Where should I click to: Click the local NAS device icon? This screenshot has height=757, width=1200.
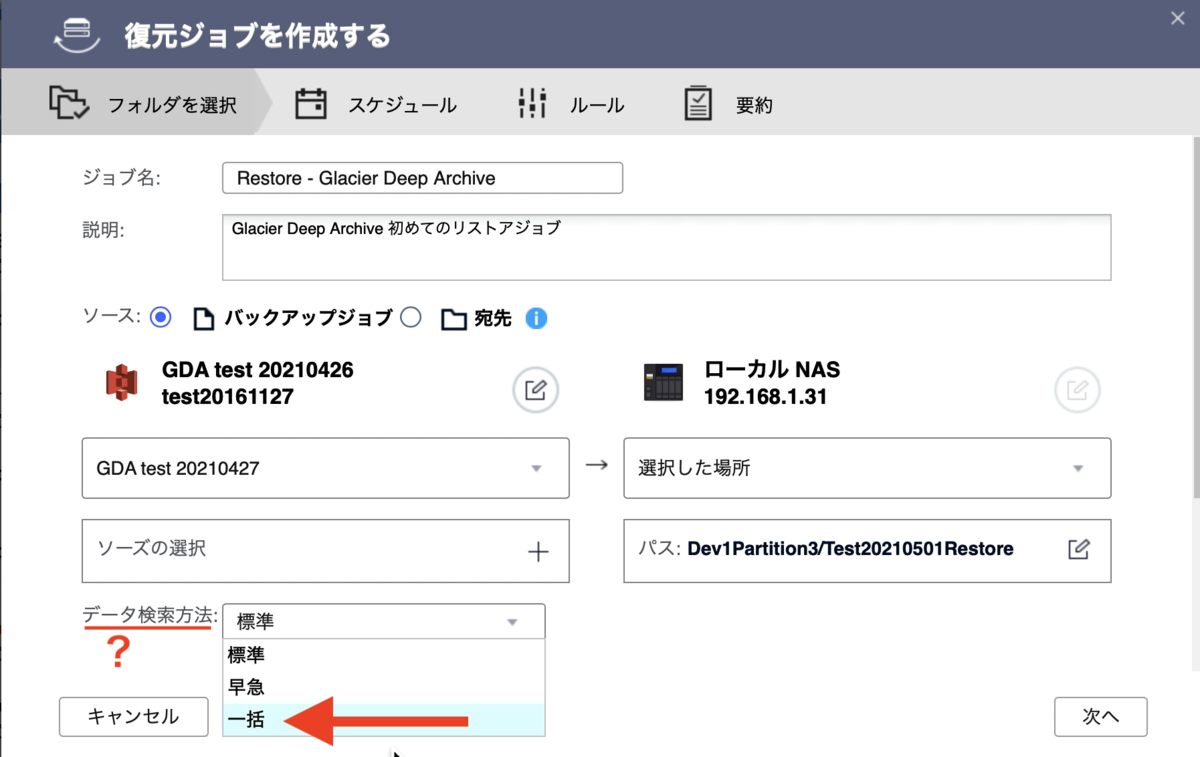tap(663, 383)
